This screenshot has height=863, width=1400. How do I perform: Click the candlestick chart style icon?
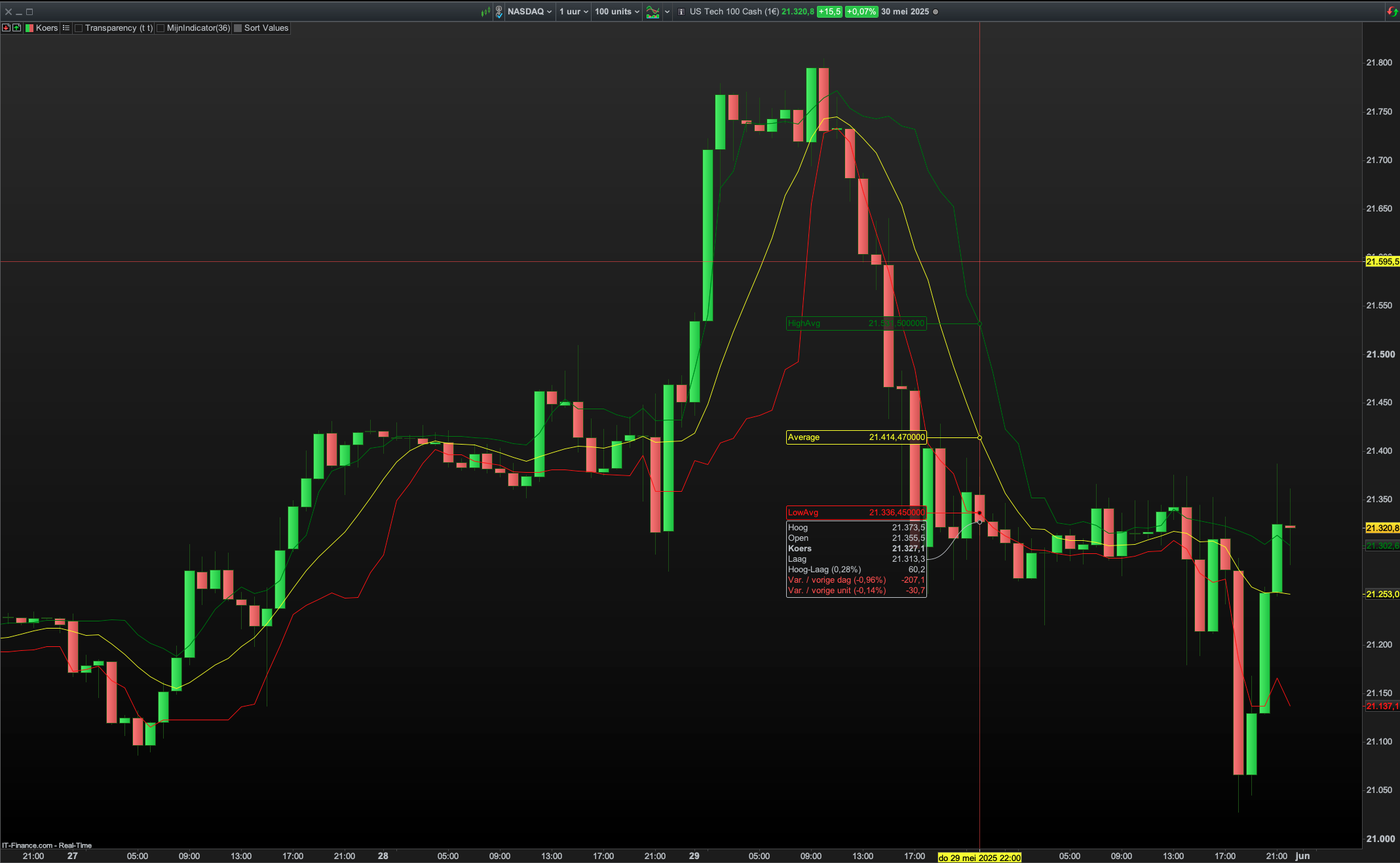click(485, 12)
